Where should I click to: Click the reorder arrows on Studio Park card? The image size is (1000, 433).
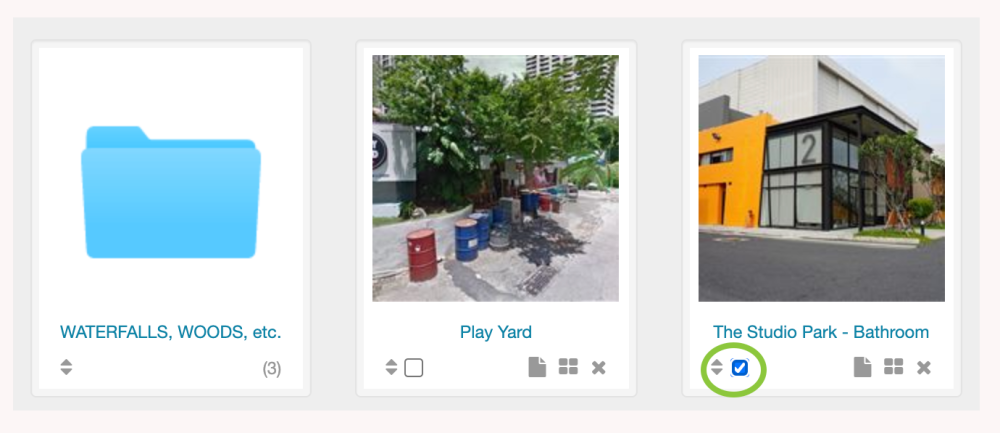717,367
